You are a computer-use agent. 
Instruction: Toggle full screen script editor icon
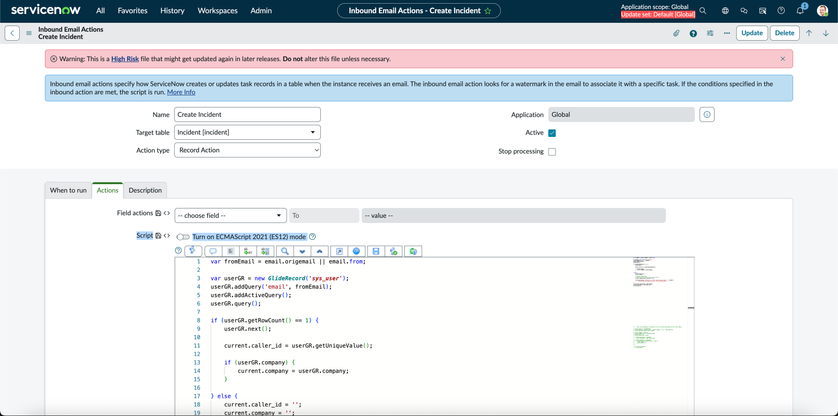339,251
